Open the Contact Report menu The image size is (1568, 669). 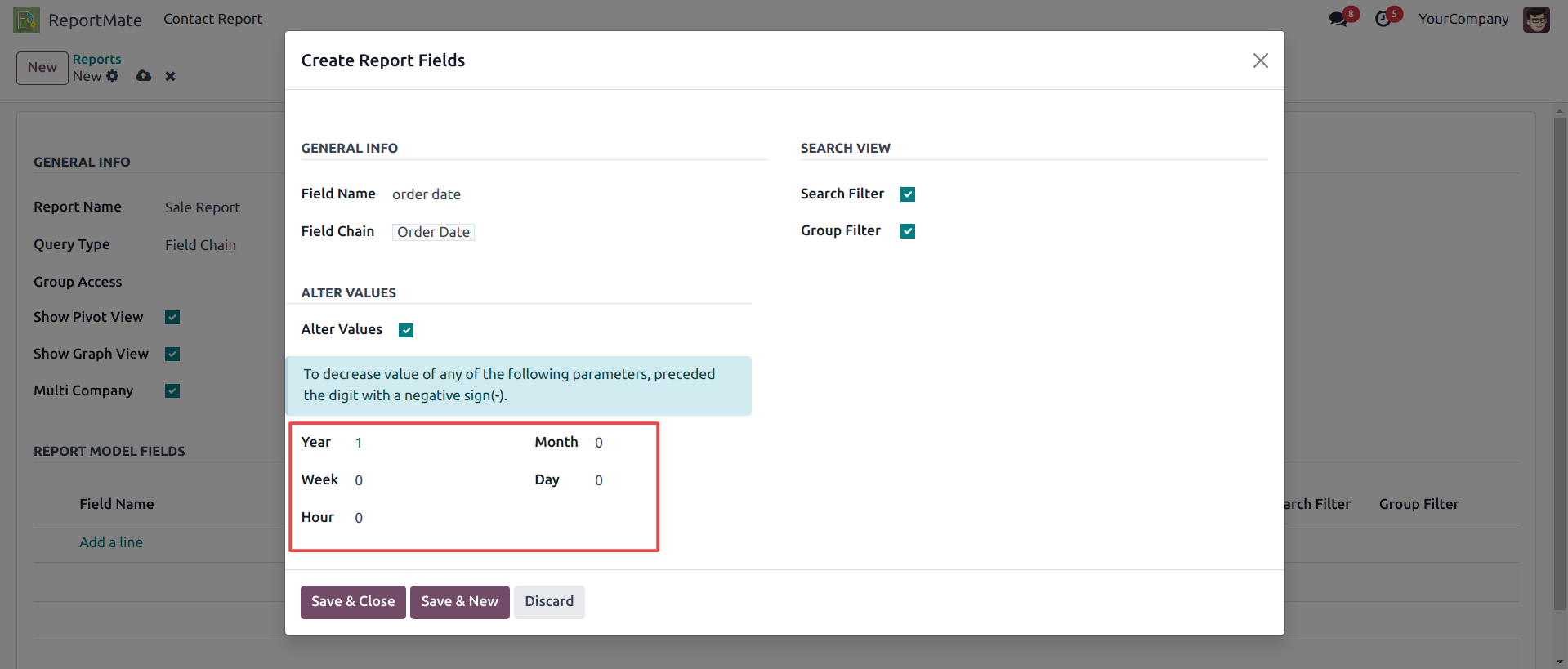212,19
